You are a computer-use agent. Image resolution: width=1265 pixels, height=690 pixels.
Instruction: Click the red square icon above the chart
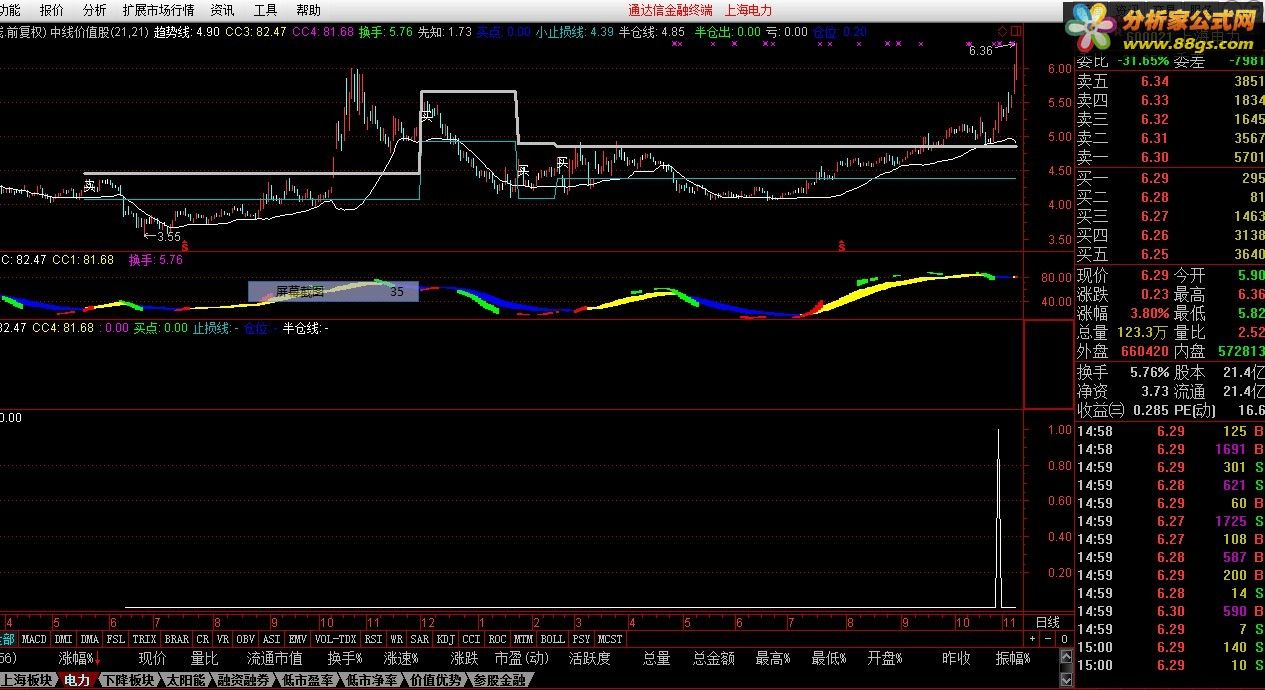1016,31
